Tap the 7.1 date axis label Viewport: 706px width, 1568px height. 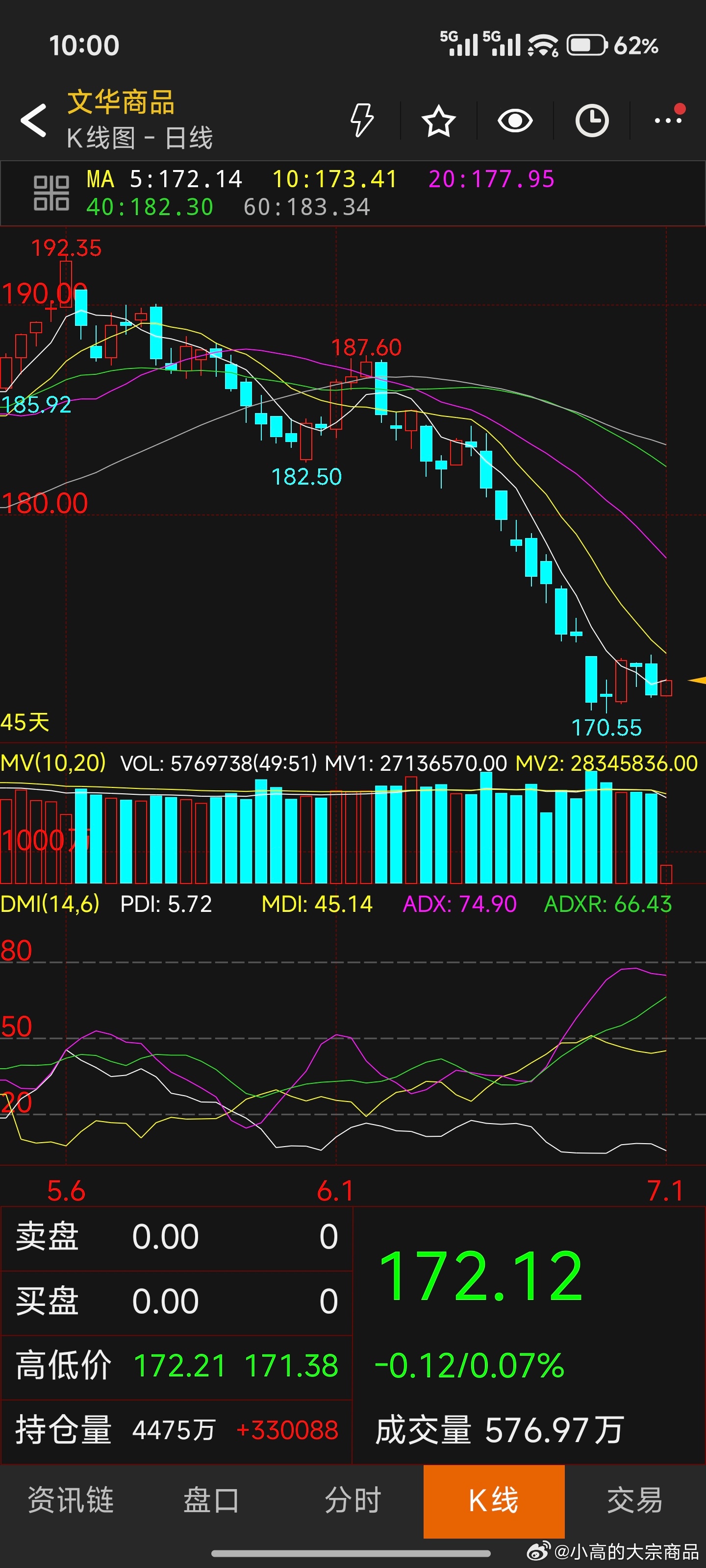665,1190
